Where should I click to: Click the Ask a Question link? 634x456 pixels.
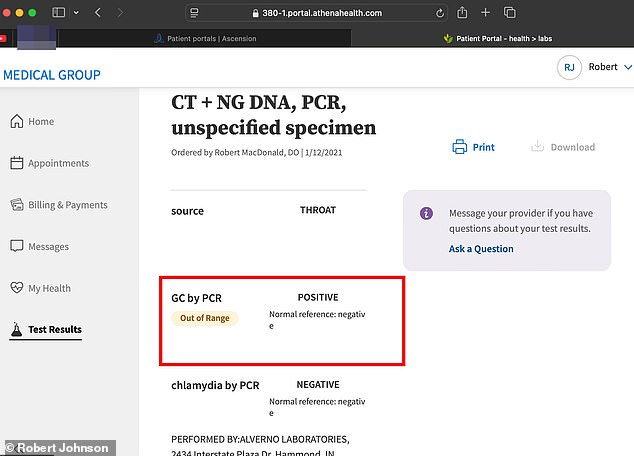point(481,249)
